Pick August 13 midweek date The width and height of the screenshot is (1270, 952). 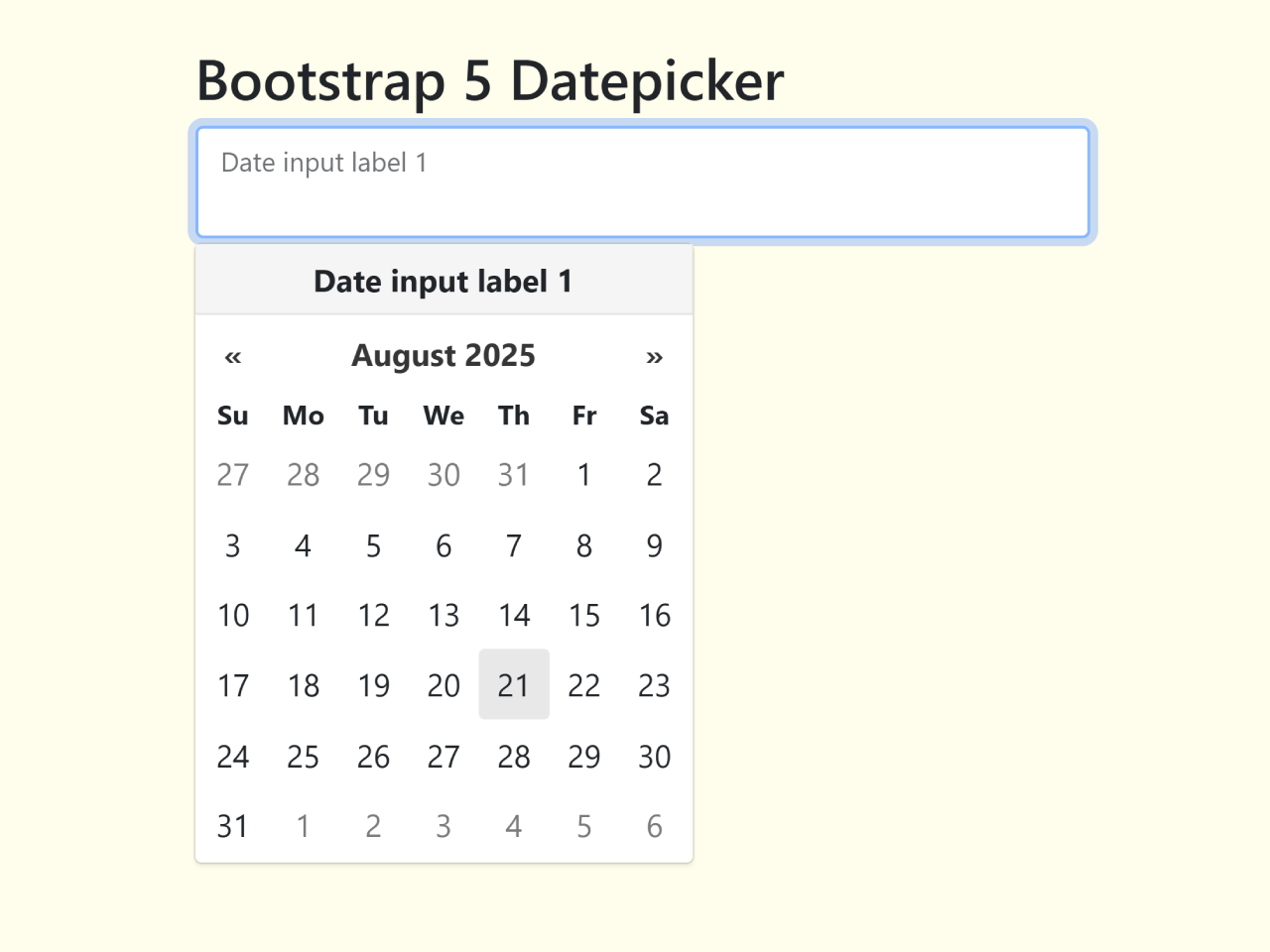(444, 615)
